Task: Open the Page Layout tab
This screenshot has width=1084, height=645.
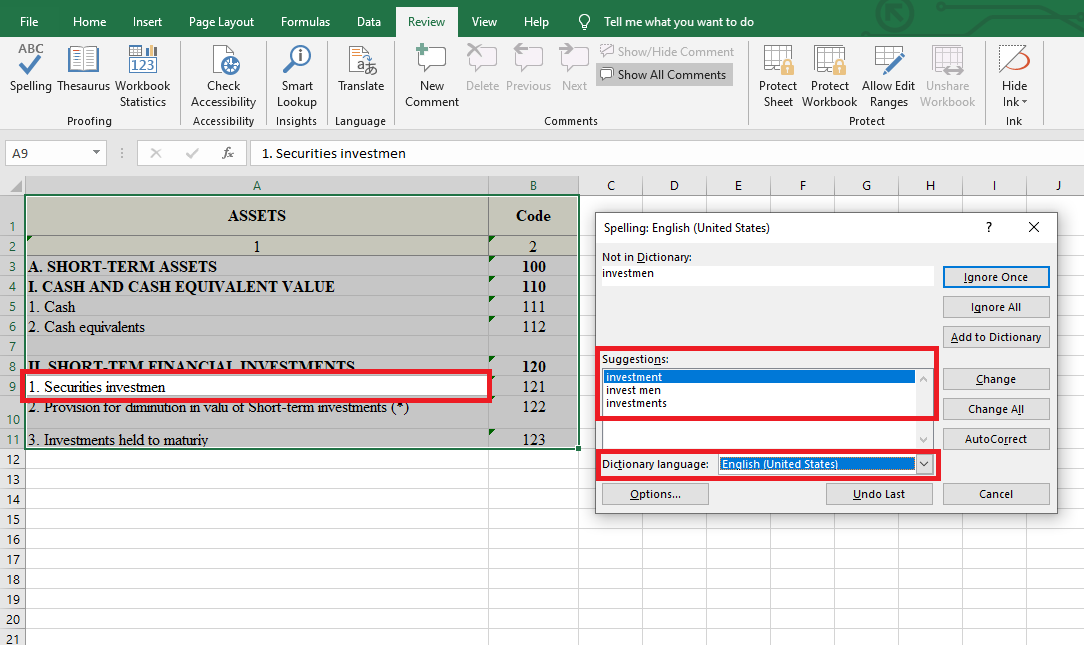Action: 221,22
